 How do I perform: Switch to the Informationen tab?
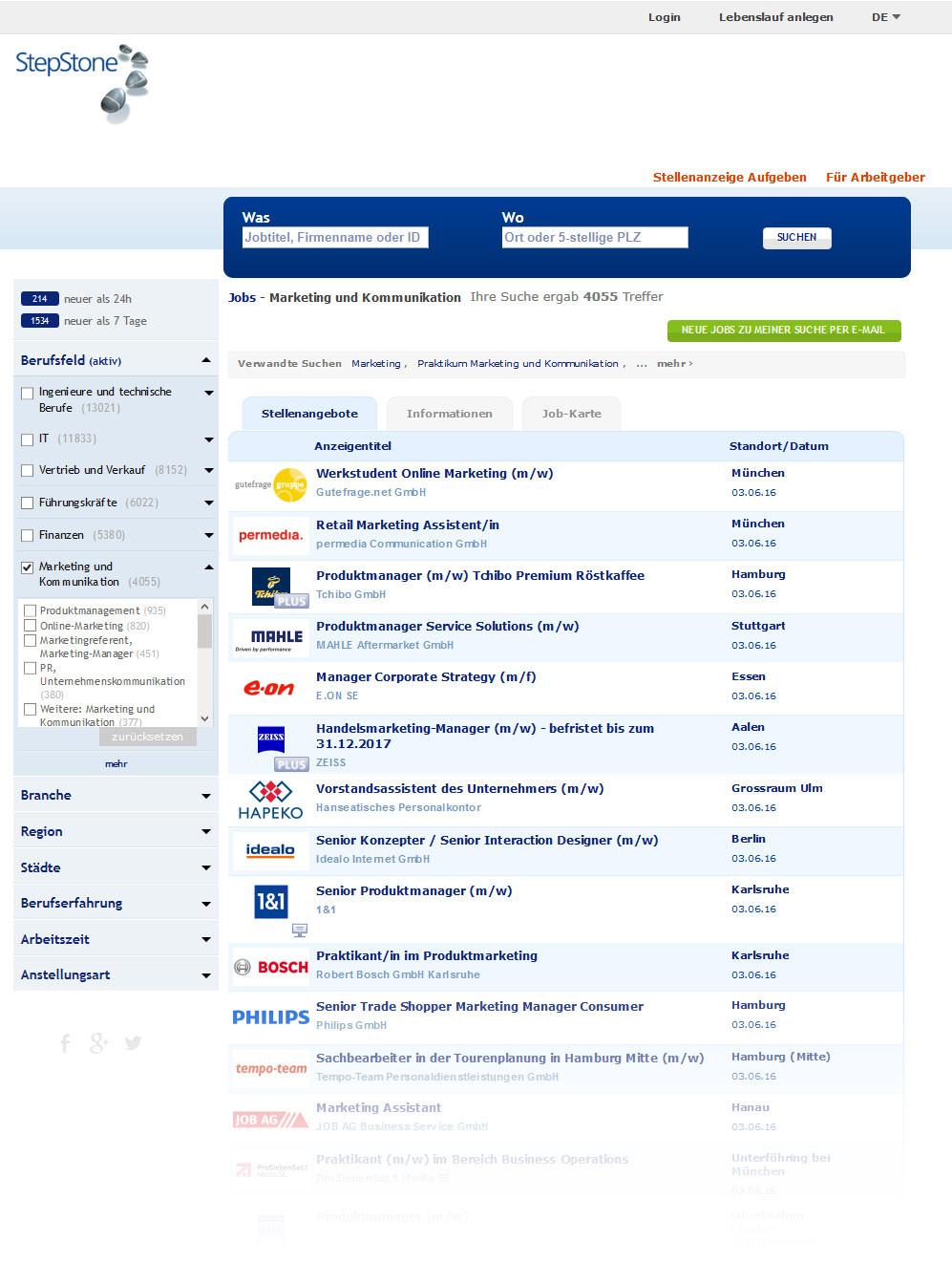pos(450,414)
